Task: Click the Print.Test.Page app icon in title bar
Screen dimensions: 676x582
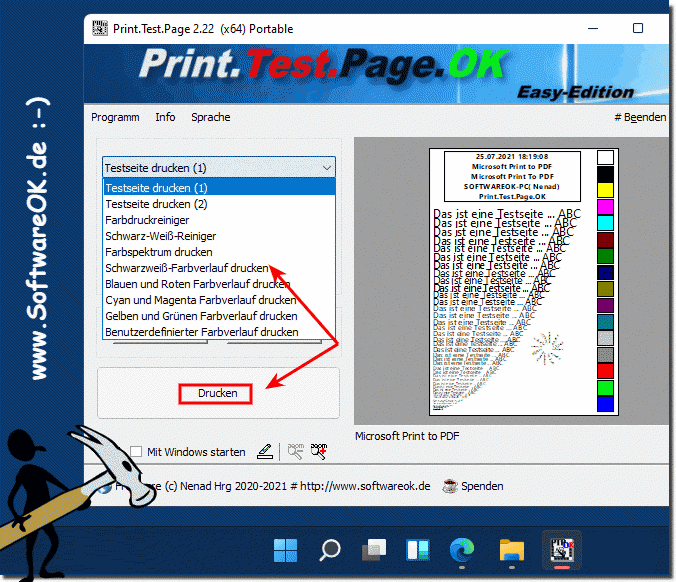Action: coord(100,28)
